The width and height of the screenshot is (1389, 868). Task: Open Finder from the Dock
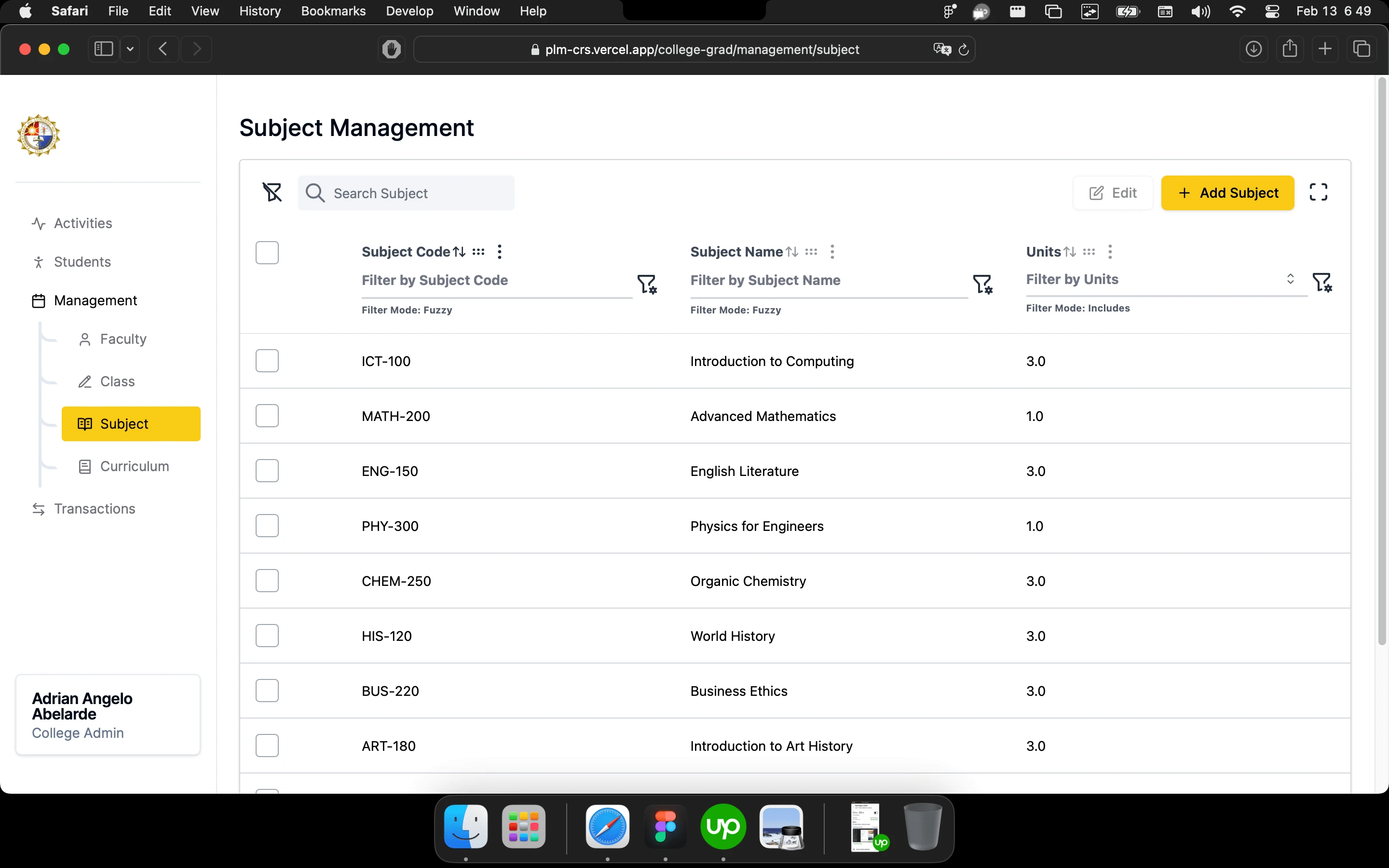465,827
